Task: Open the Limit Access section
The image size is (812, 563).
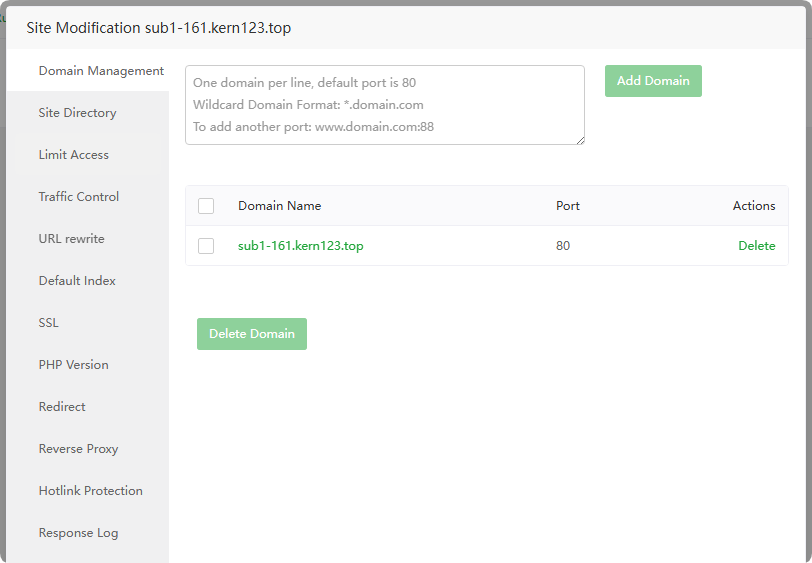Action: coord(74,155)
